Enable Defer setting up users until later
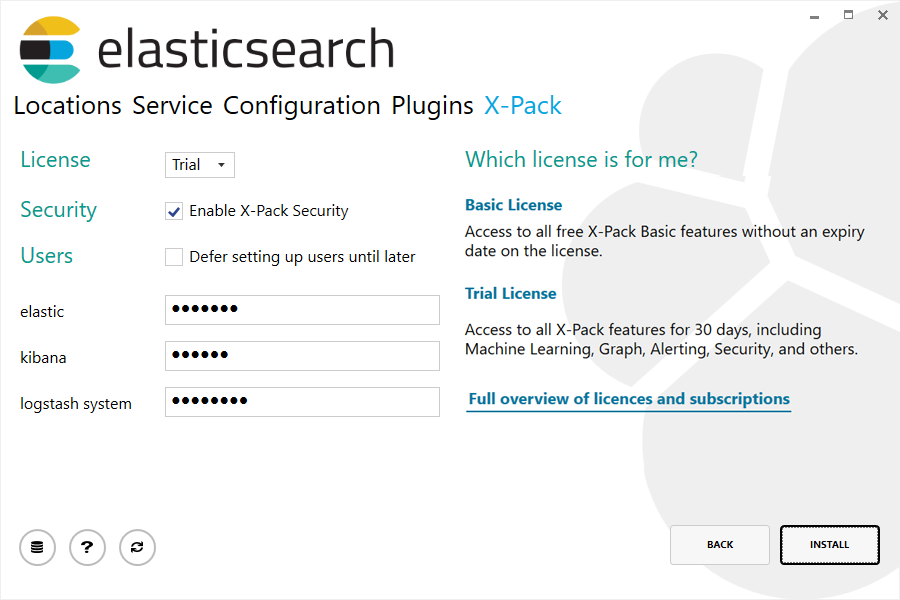The image size is (900, 600). [173, 257]
